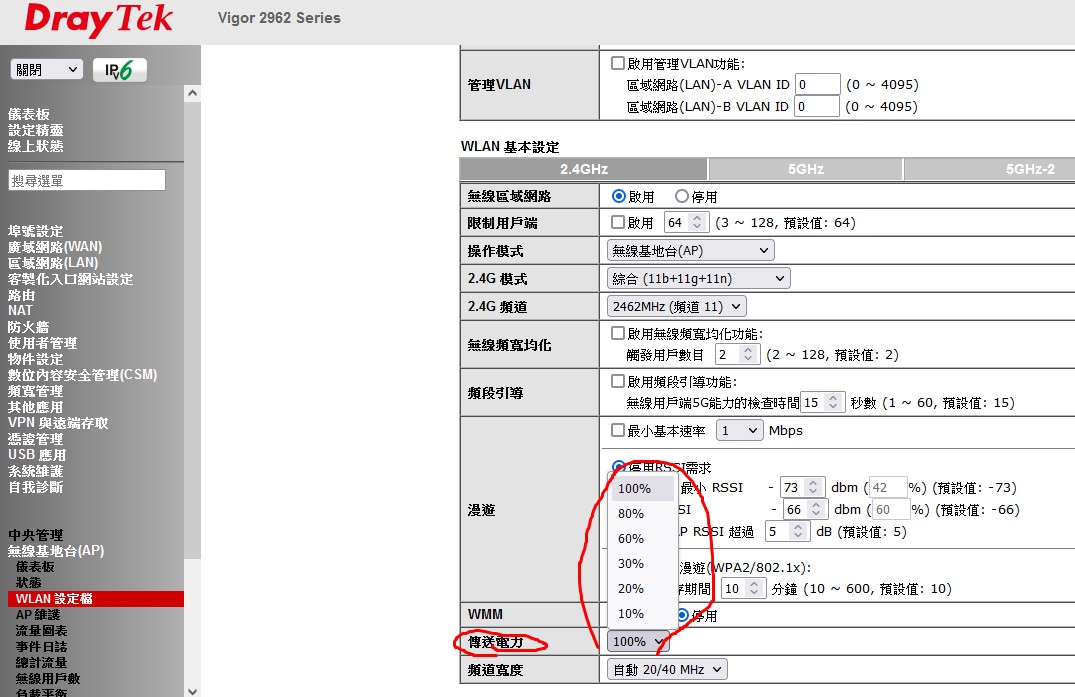
Task: Check the 限制用戶端 啟用 checkbox
Action: [618, 222]
